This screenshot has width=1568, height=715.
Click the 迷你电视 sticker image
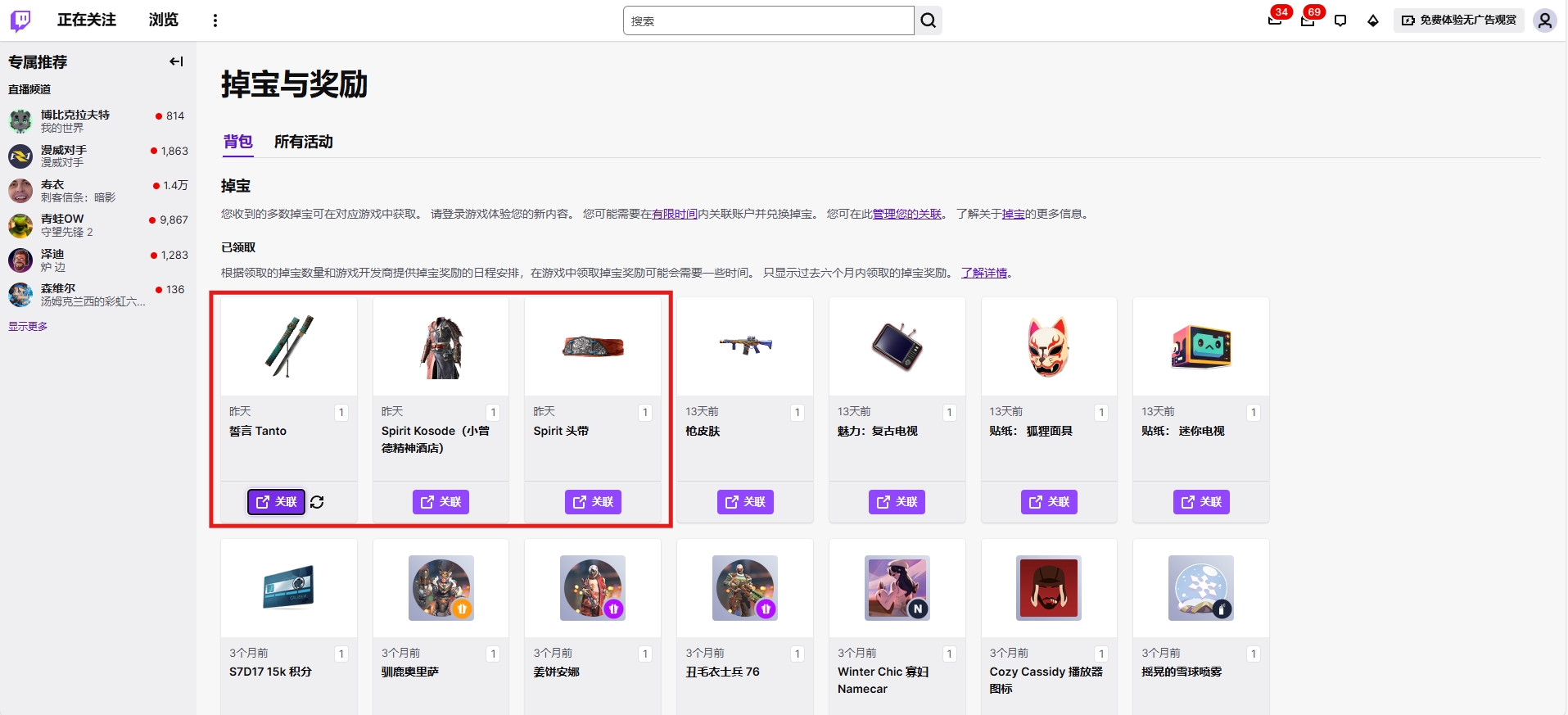[1201, 346]
